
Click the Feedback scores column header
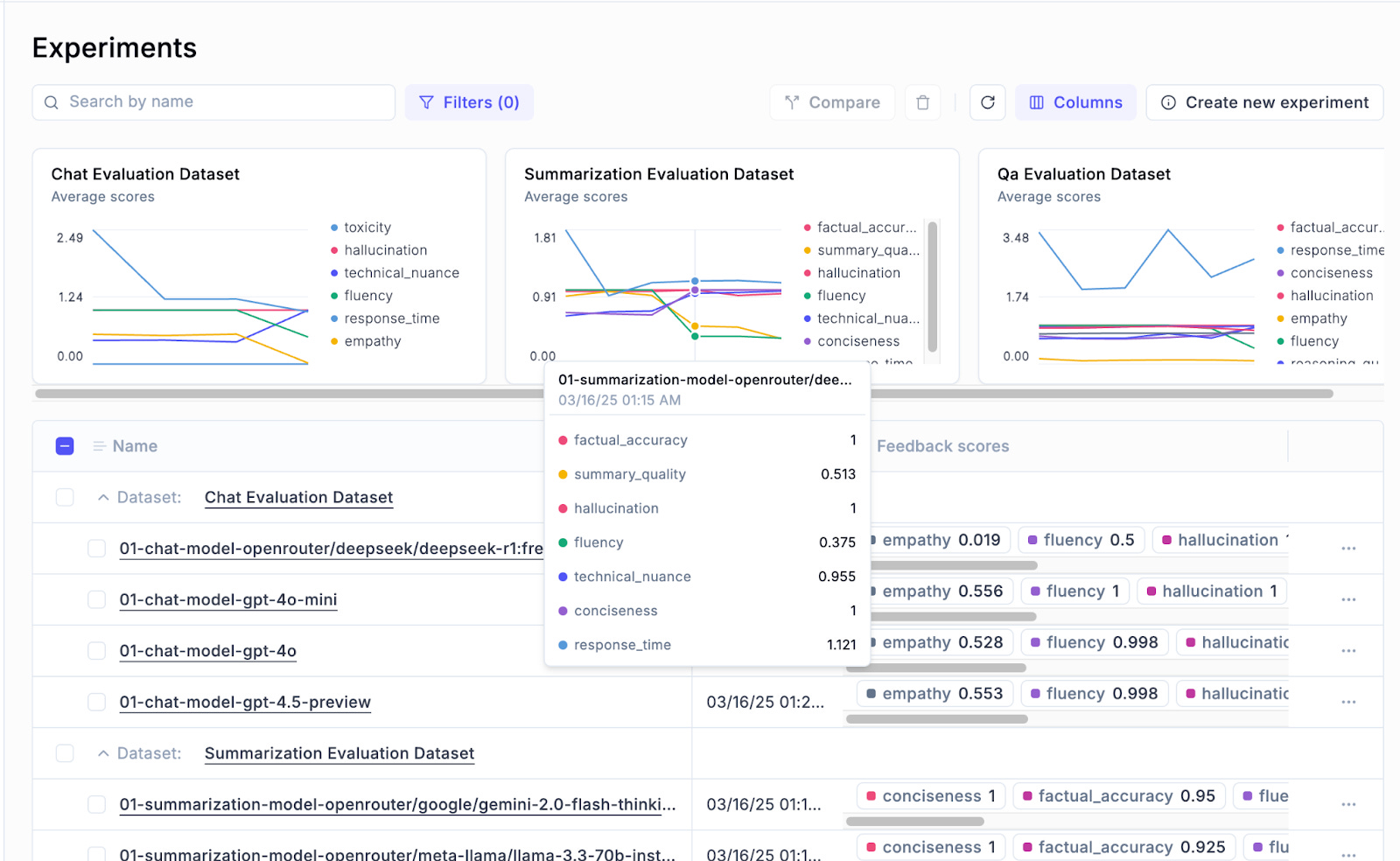coord(942,446)
